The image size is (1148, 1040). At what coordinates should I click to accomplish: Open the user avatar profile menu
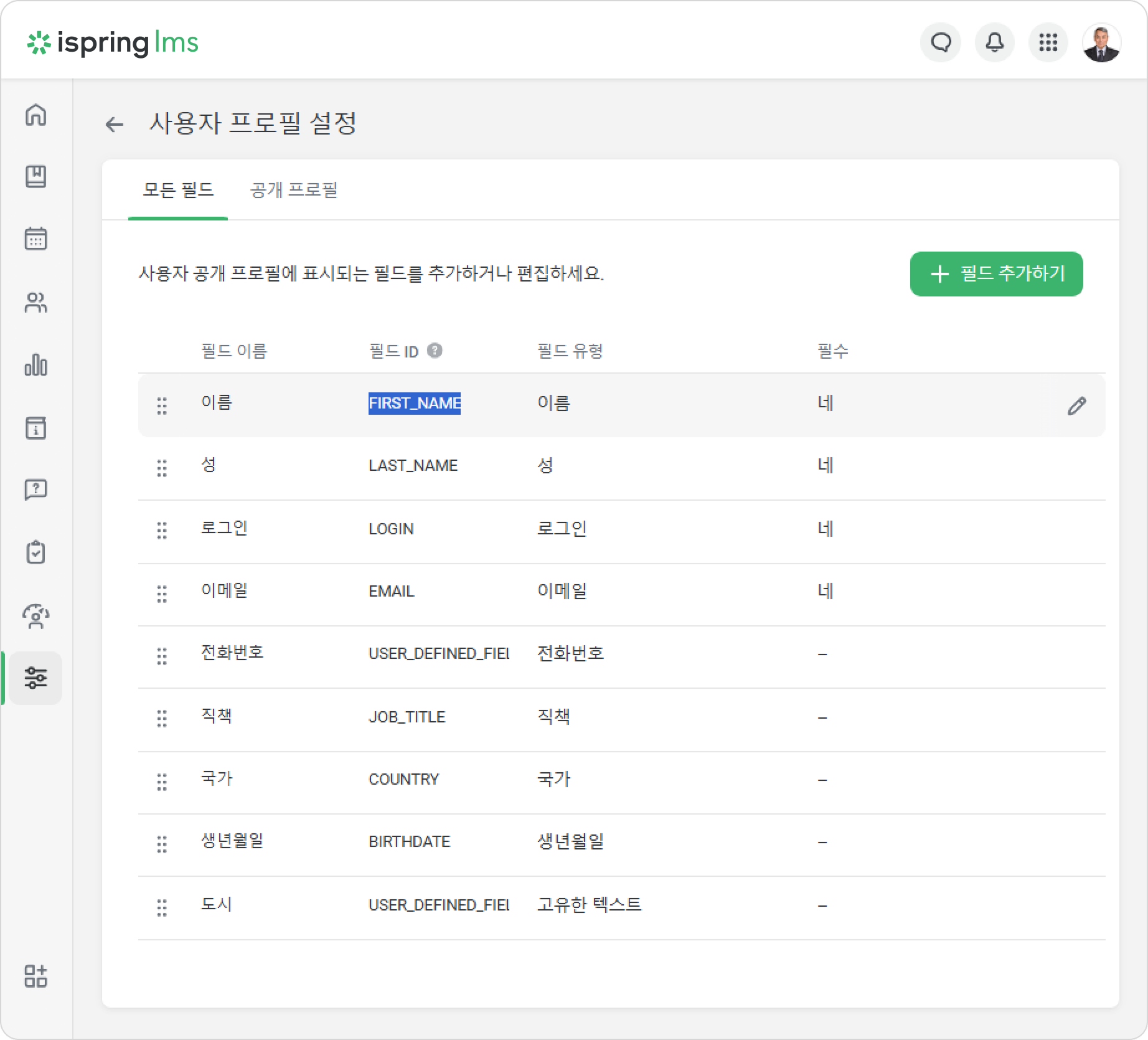[x=1102, y=42]
